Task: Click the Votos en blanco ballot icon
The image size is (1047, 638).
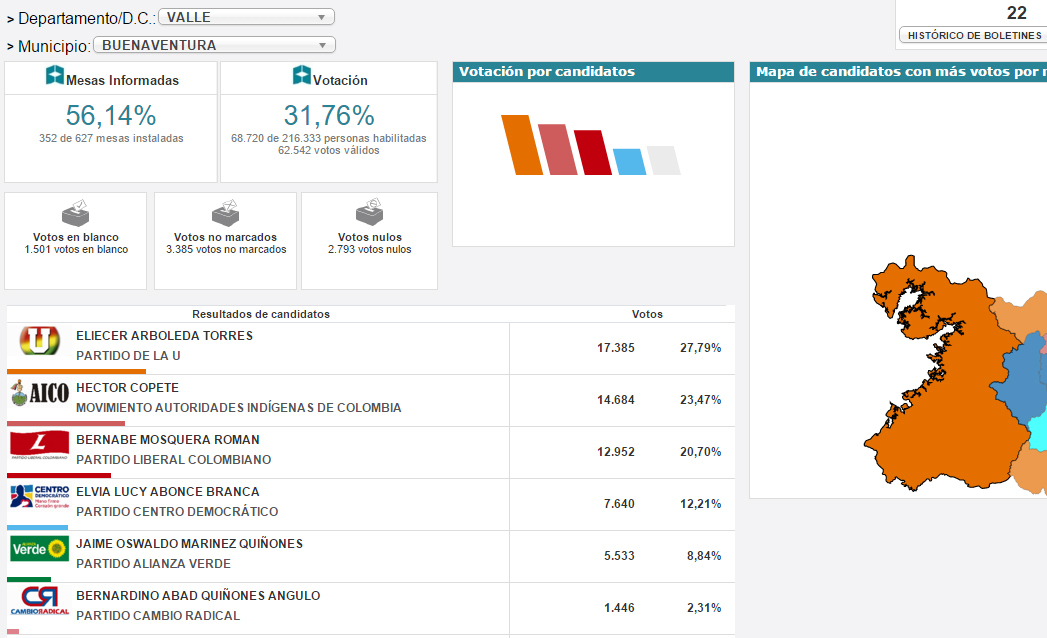Action: [x=76, y=212]
